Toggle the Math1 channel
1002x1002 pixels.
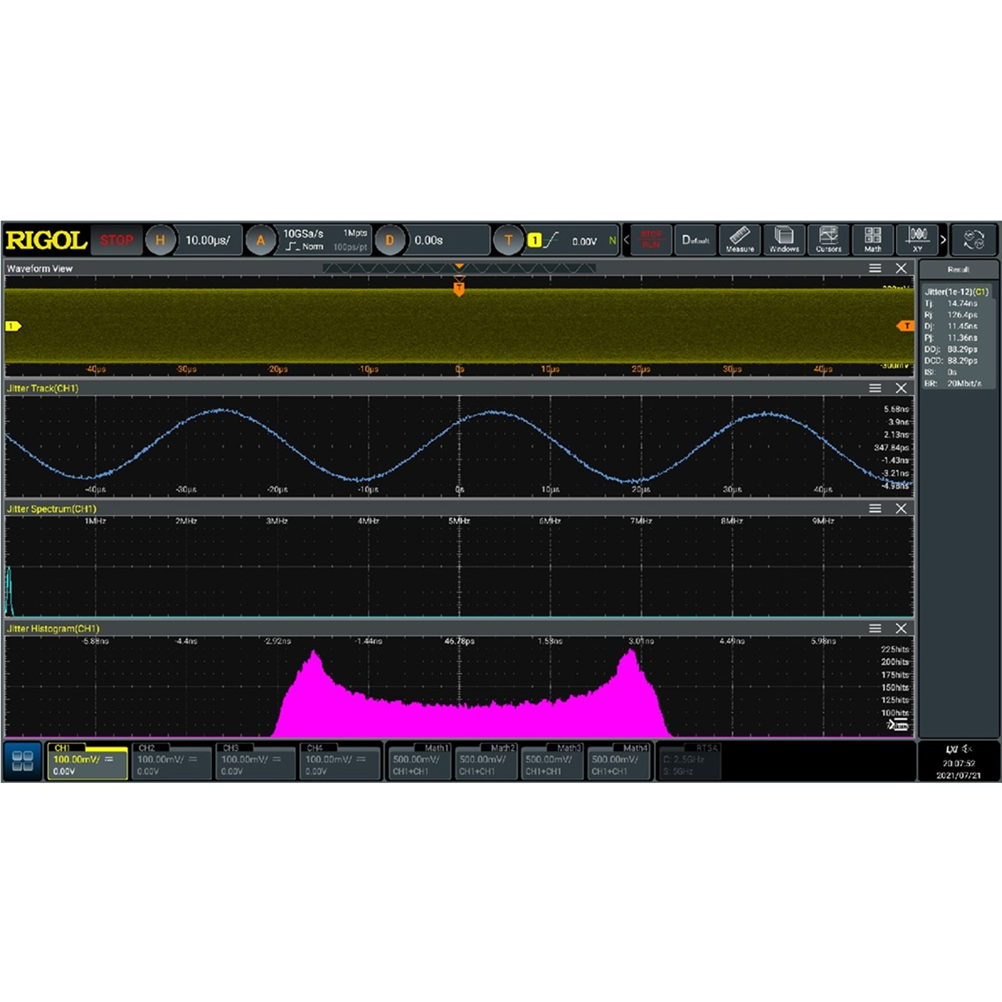[420, 761]
